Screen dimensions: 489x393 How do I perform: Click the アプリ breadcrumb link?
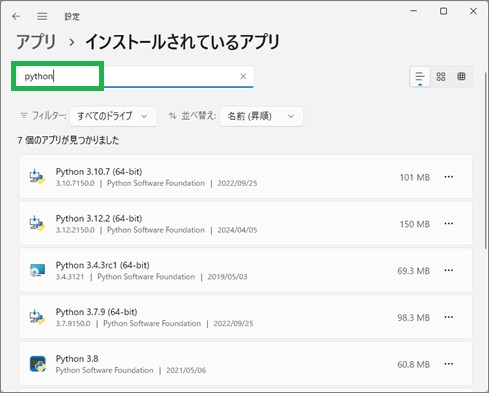(x=36, y=42)
